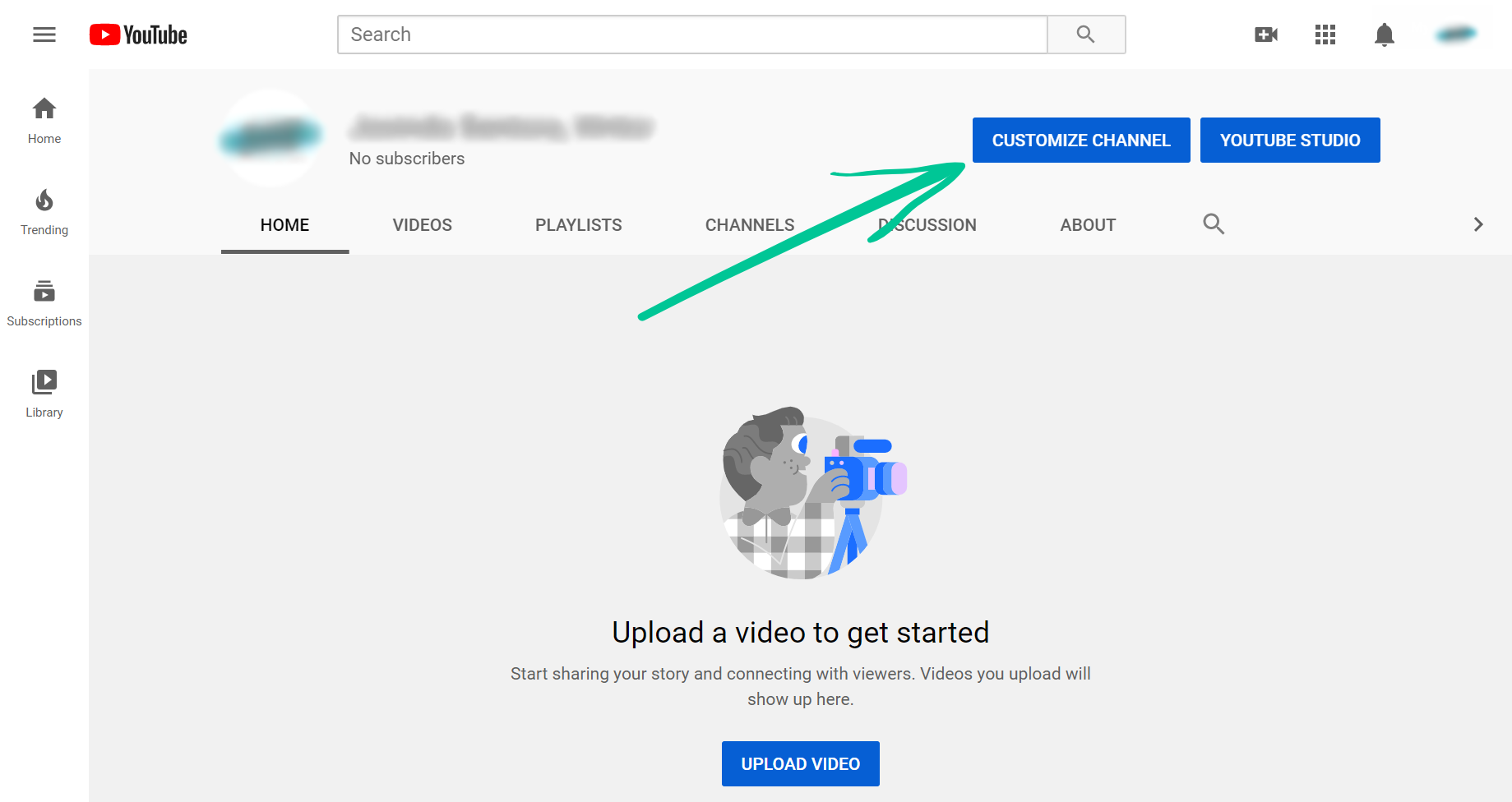
Task: Click the blurred channel name
Action: click(502, 127)
